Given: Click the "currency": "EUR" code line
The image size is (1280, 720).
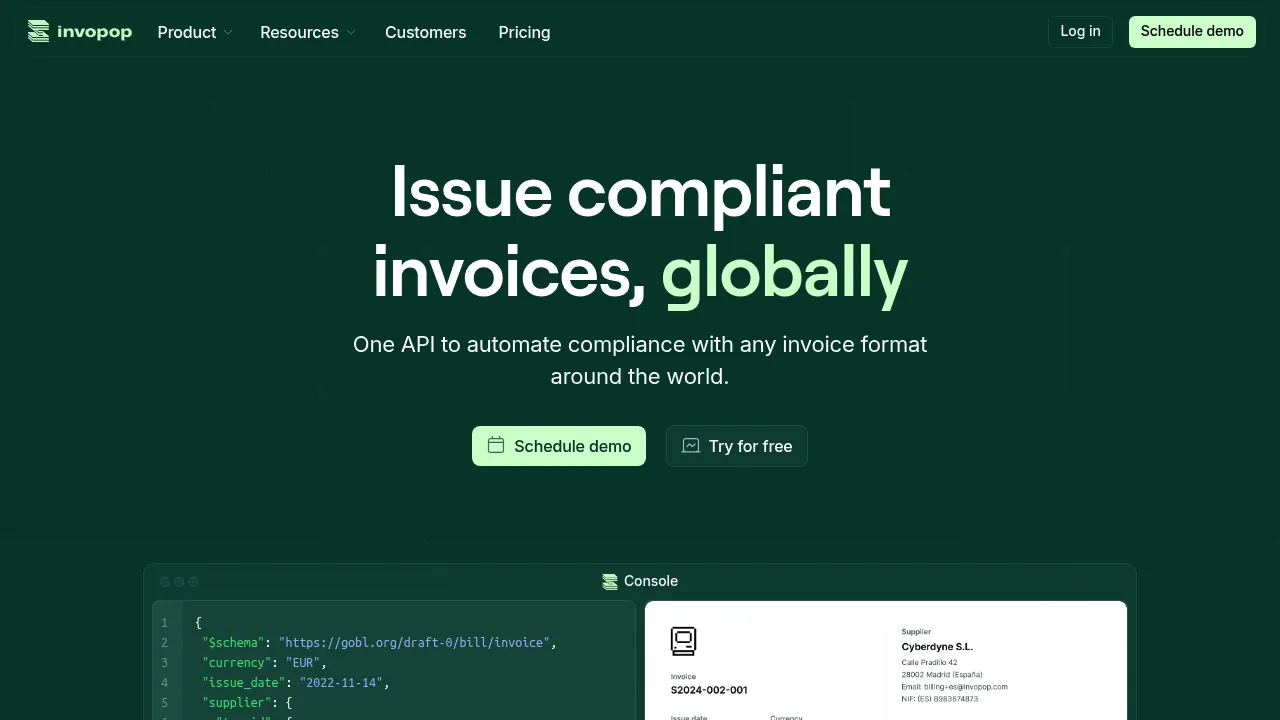Looking at the screenshot, I should coord(265,662).
